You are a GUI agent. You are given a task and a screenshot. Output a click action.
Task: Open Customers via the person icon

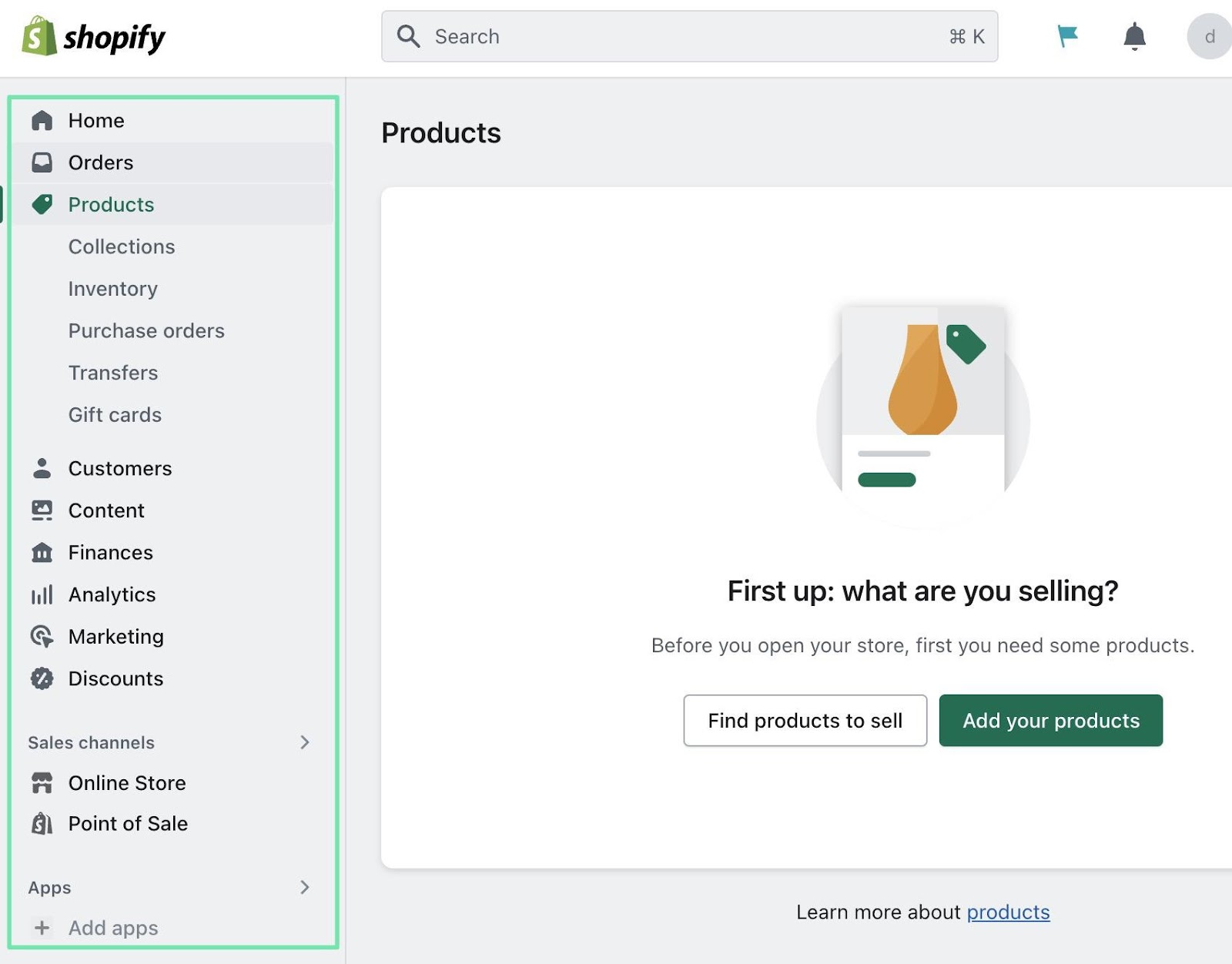[x=42, y=468]
